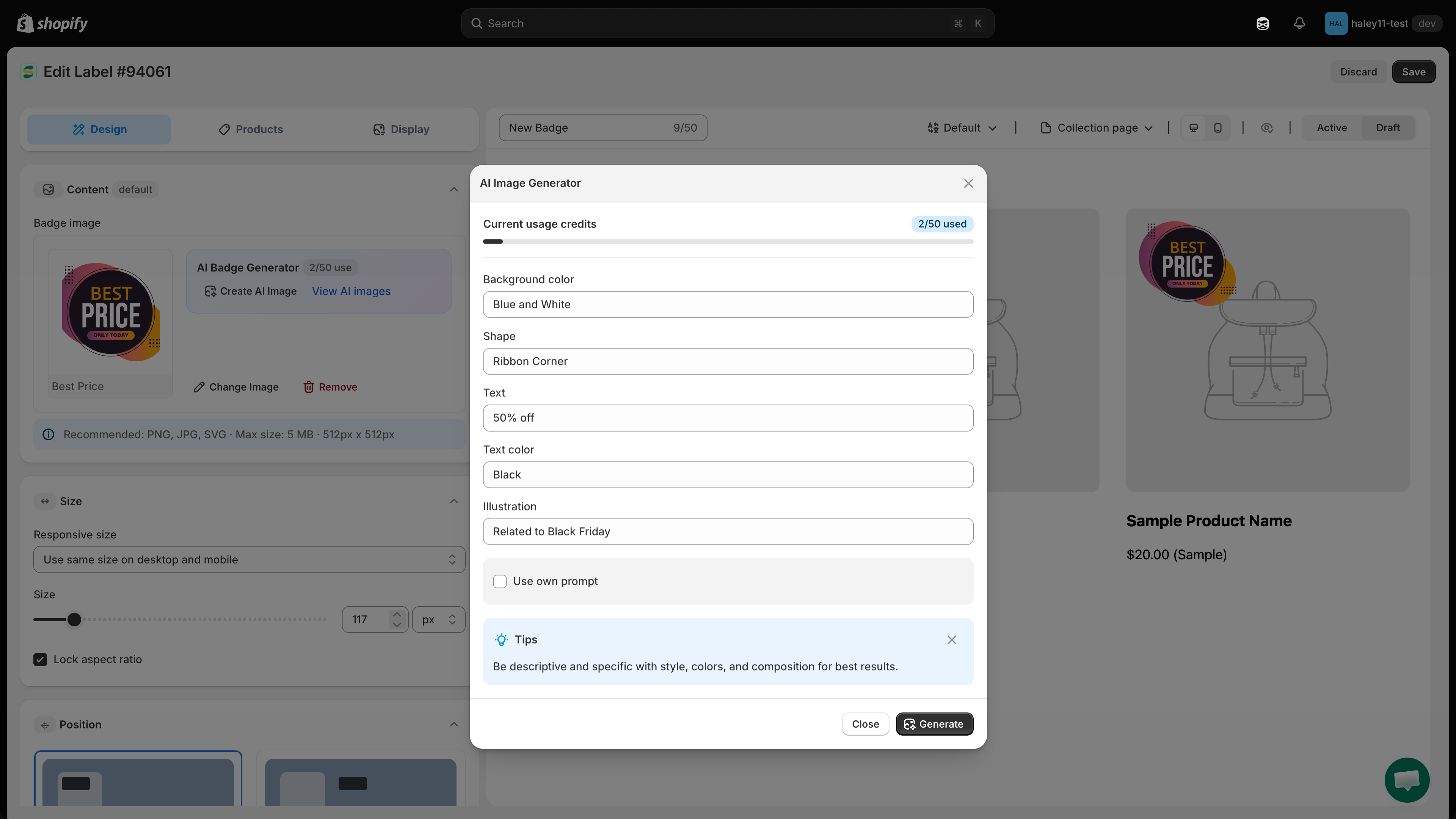Image resolution: width=1456 pixels, height=819 pixels.
Task: Switch to the Design tab
Action: tap(99, 129)
